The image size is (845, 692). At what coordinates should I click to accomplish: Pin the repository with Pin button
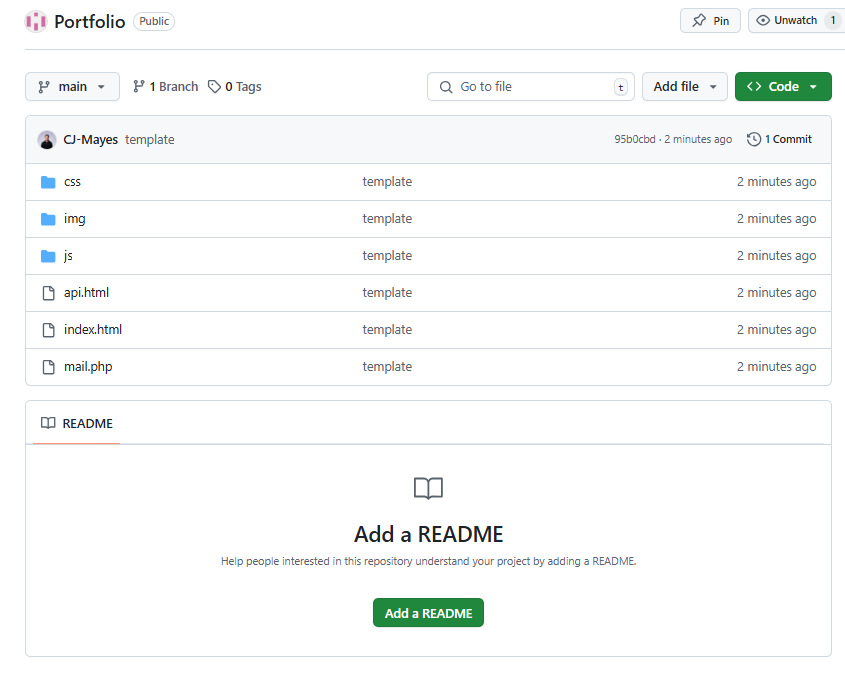click(710, 21)
